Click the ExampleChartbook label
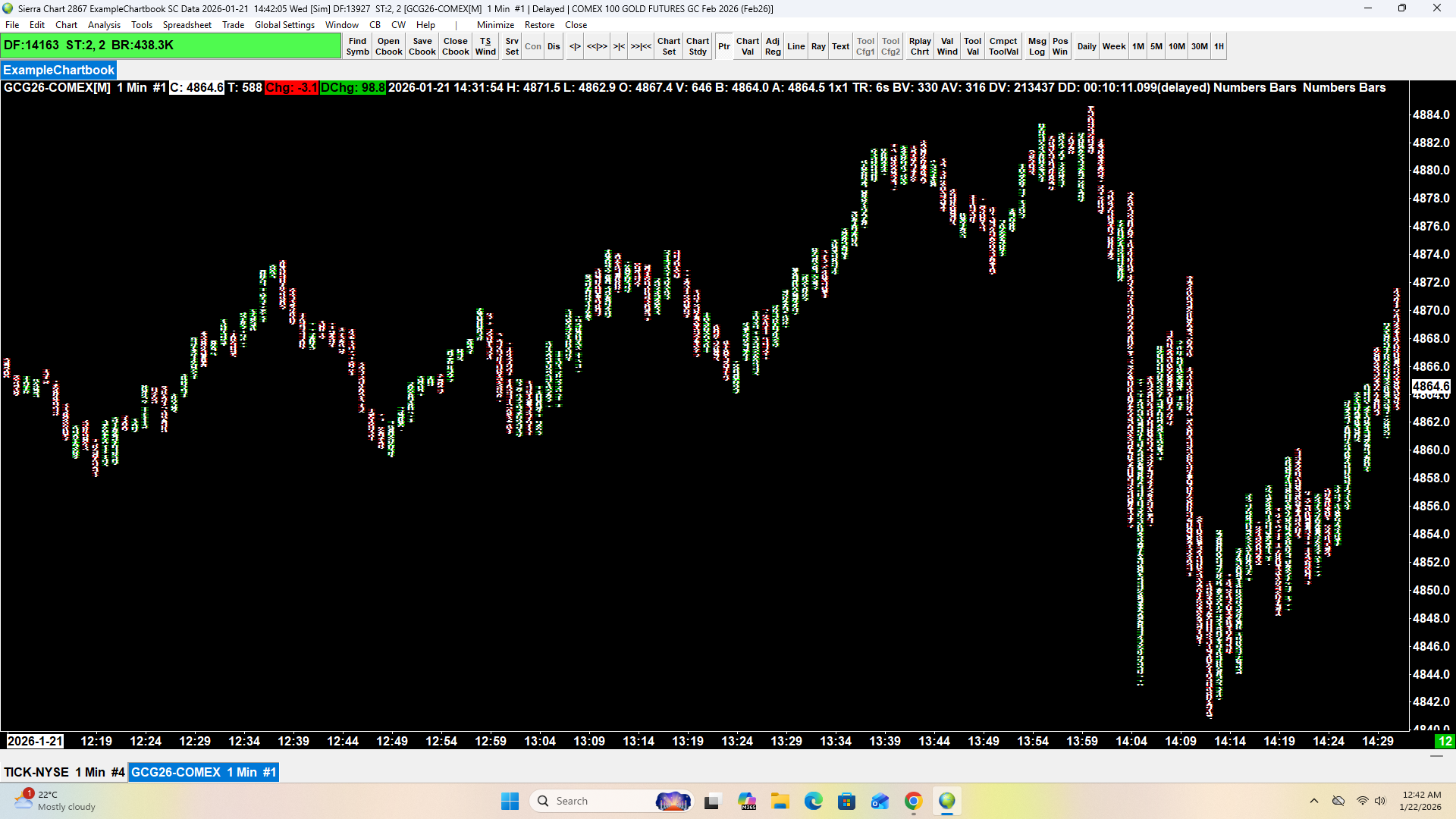The width and height of the screenshot is (1456, 819). pyautogui.click(x=58, y=70)
